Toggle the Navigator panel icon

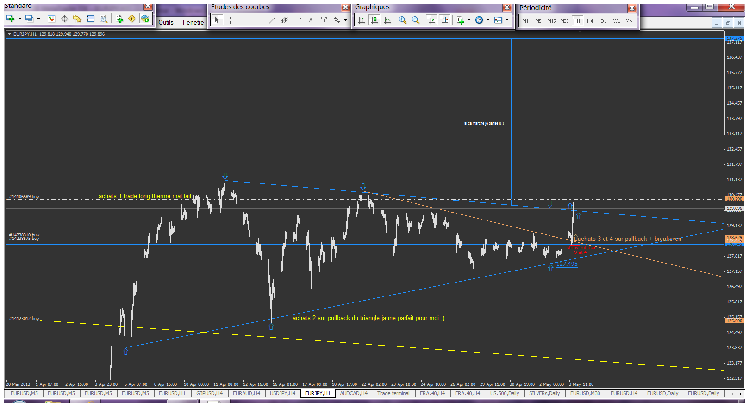pos(77,19)
